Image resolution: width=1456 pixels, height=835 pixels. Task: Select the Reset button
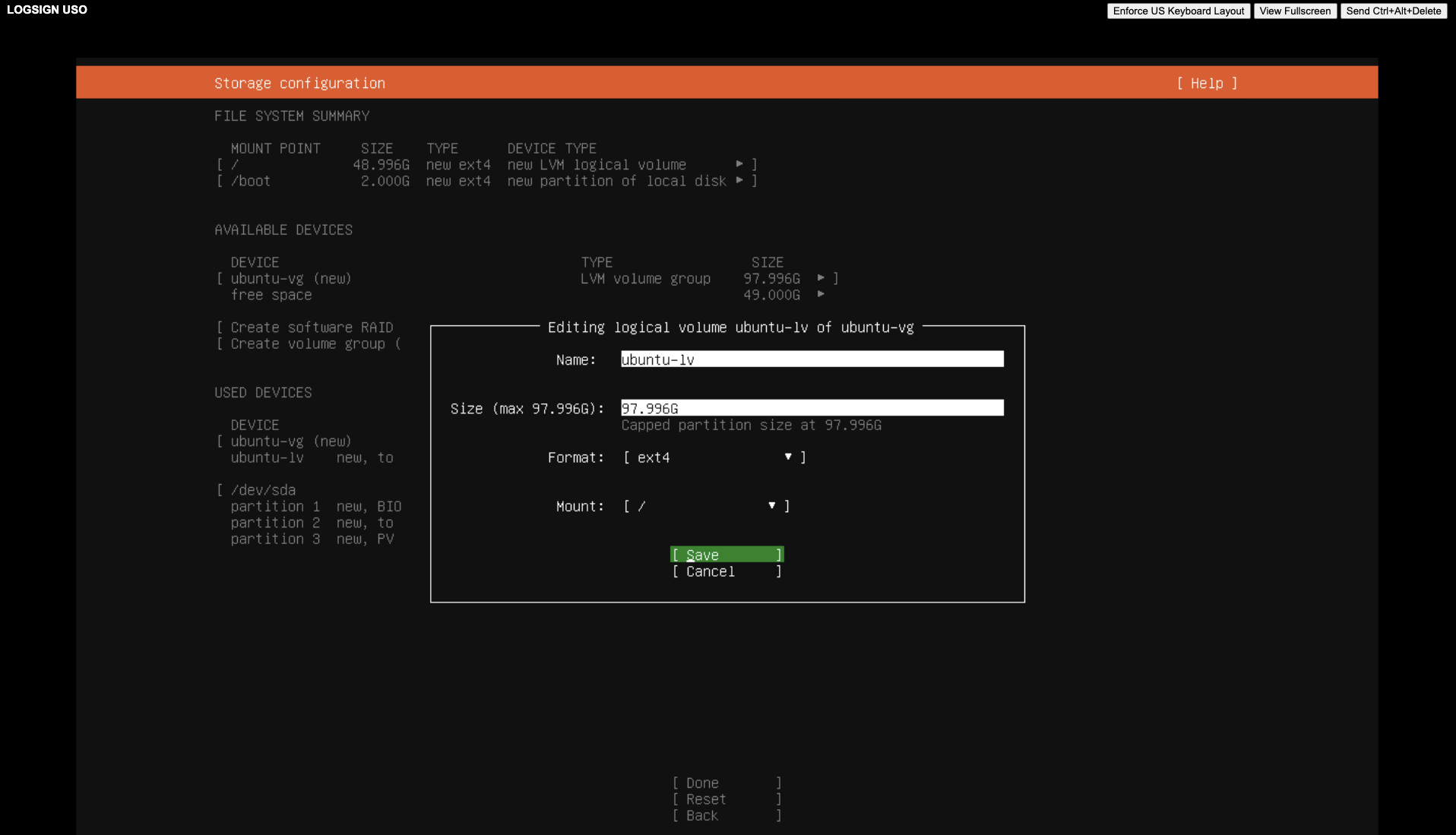(x=726, y=799)
